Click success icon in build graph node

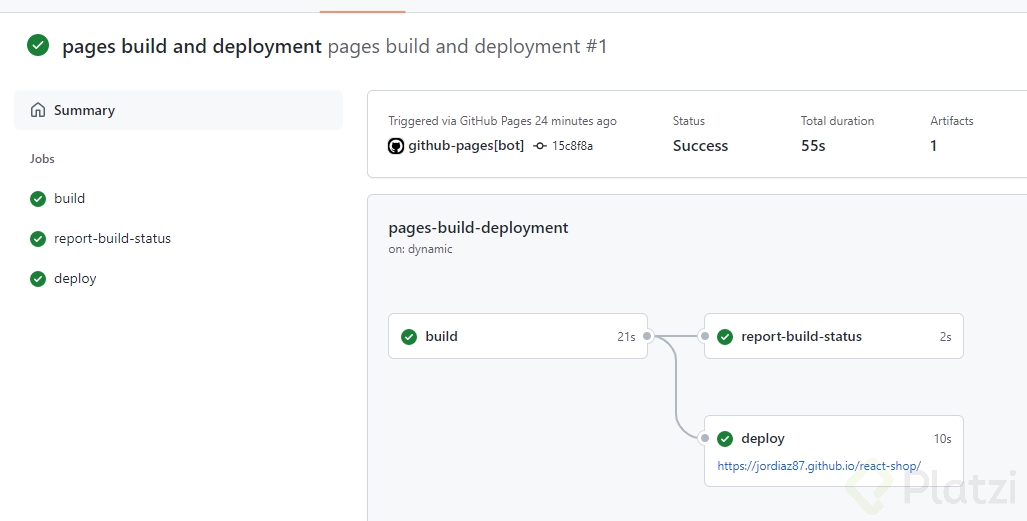pyautogui.click(x=409, y=337)
